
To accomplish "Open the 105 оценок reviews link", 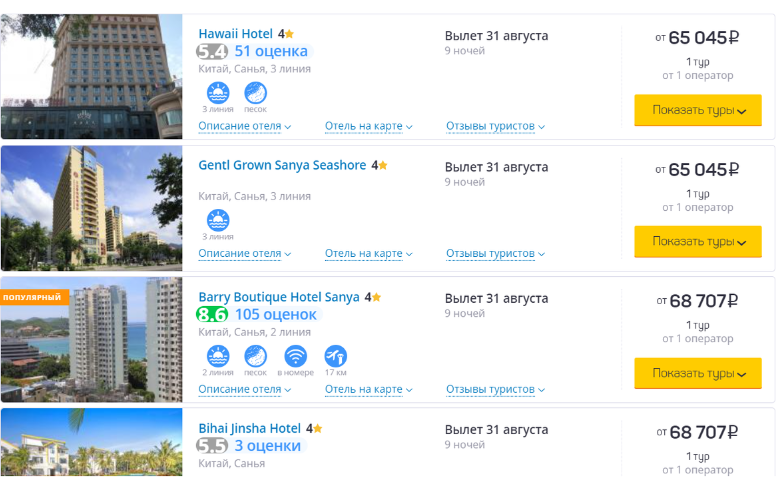I will 276,314.
